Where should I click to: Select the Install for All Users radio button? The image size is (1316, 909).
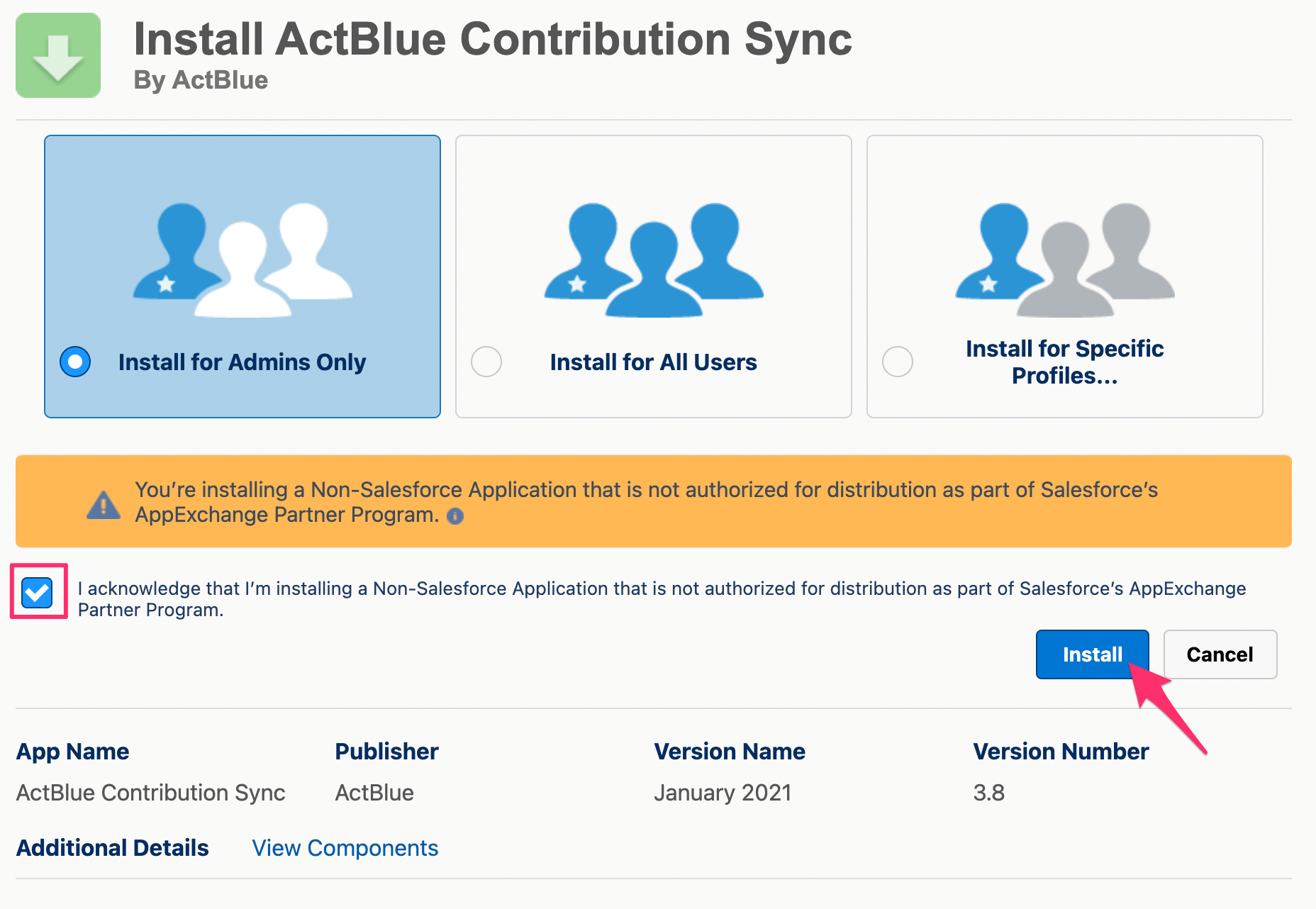point(486,362)
